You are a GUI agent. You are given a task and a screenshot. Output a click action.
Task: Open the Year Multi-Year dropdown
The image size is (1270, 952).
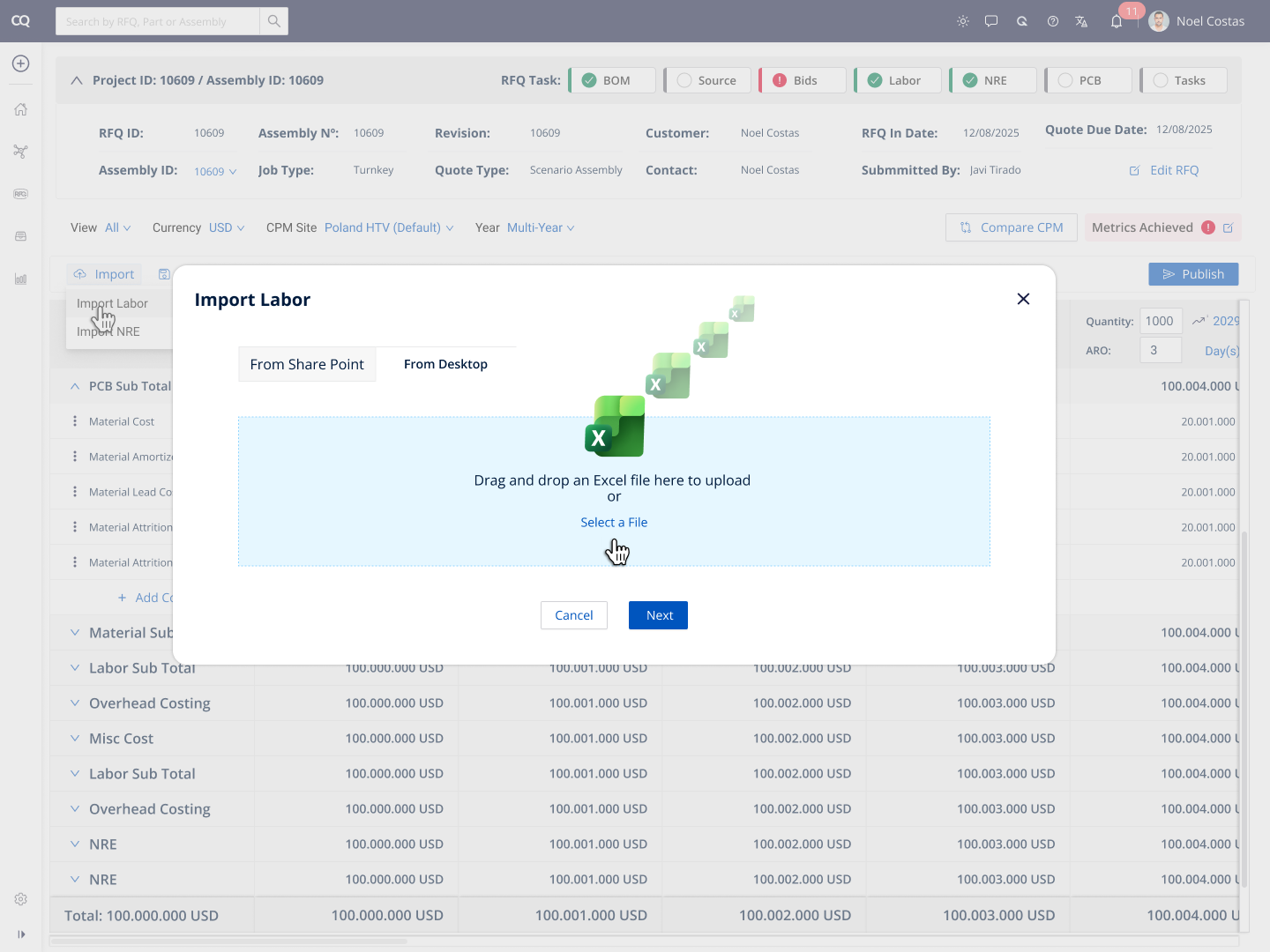coord(541,227)
